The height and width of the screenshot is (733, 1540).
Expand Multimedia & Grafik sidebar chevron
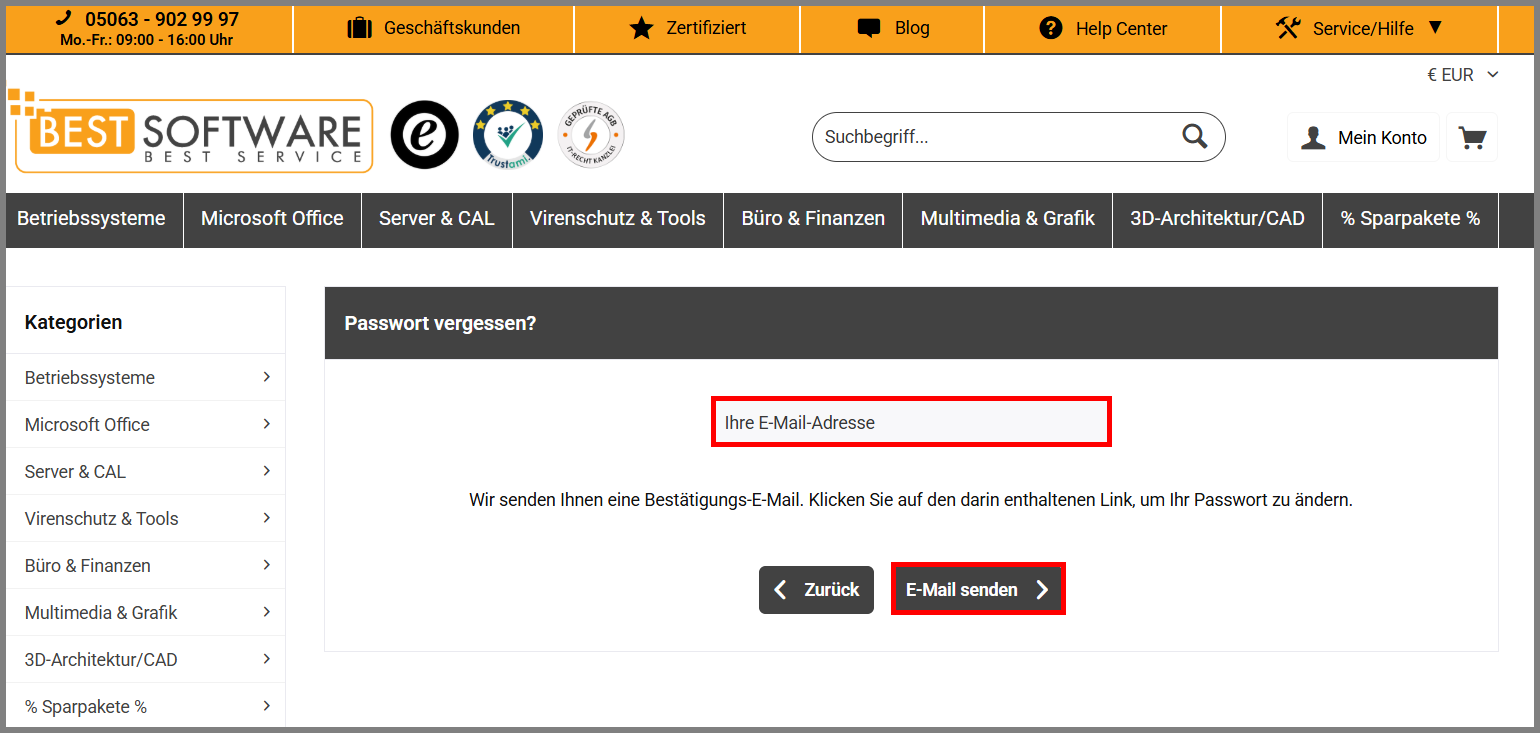[x=267, y=612]
